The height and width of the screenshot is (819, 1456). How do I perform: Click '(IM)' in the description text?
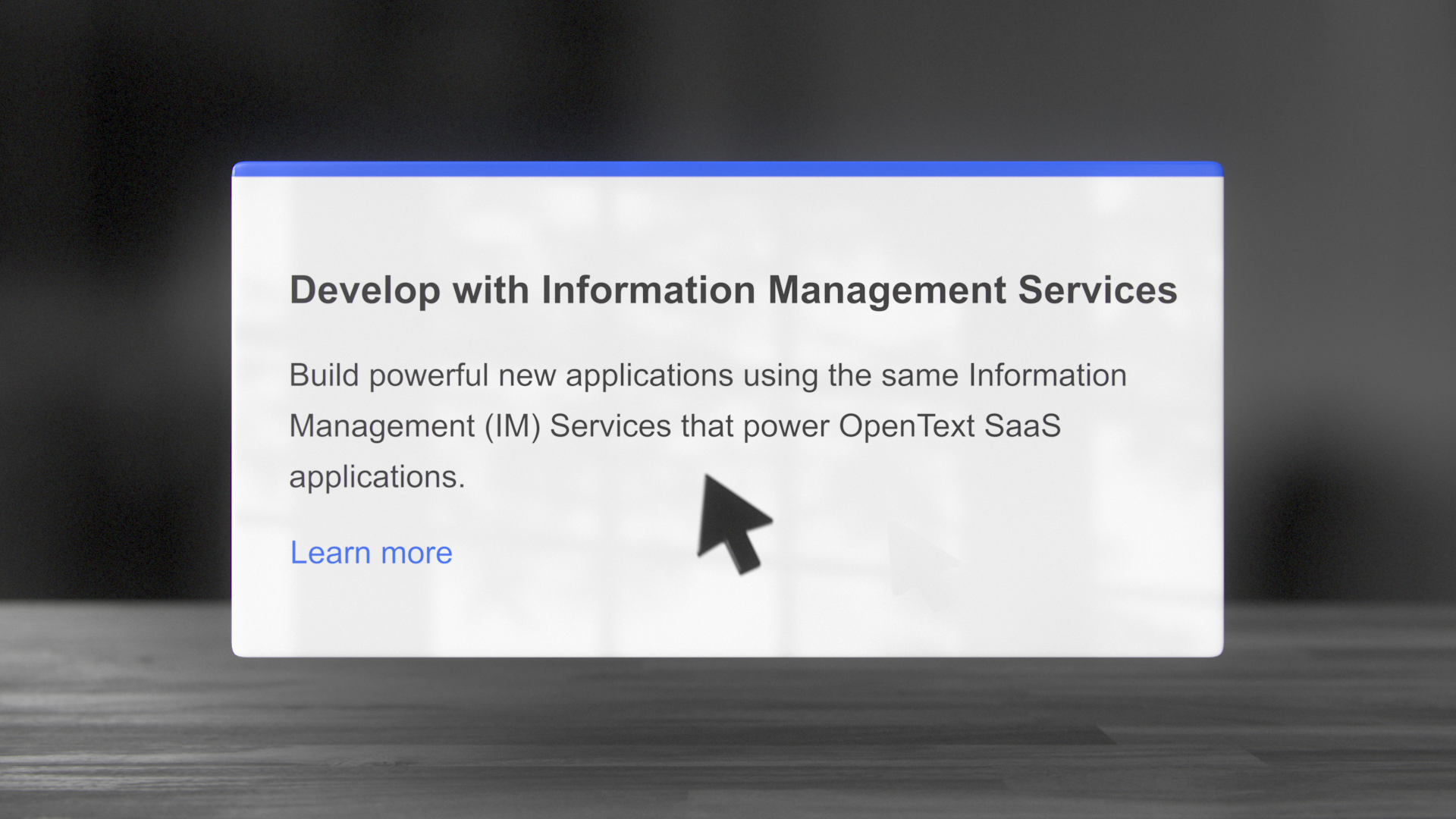tap(513, 426)
